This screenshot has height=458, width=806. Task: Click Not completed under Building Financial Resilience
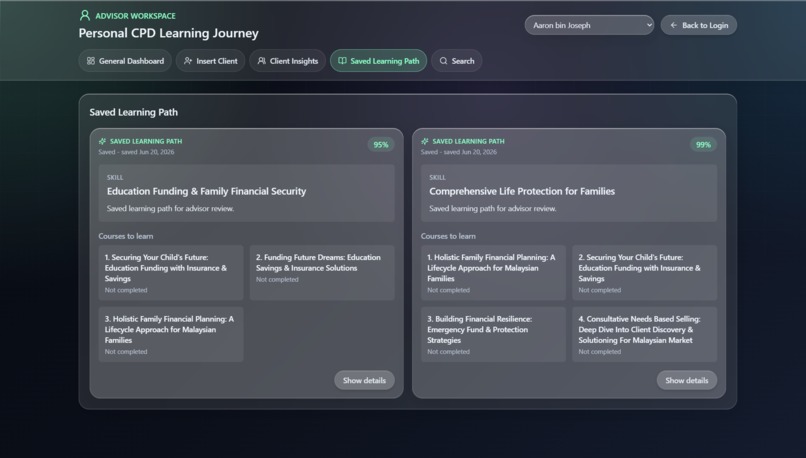(448, 352)
